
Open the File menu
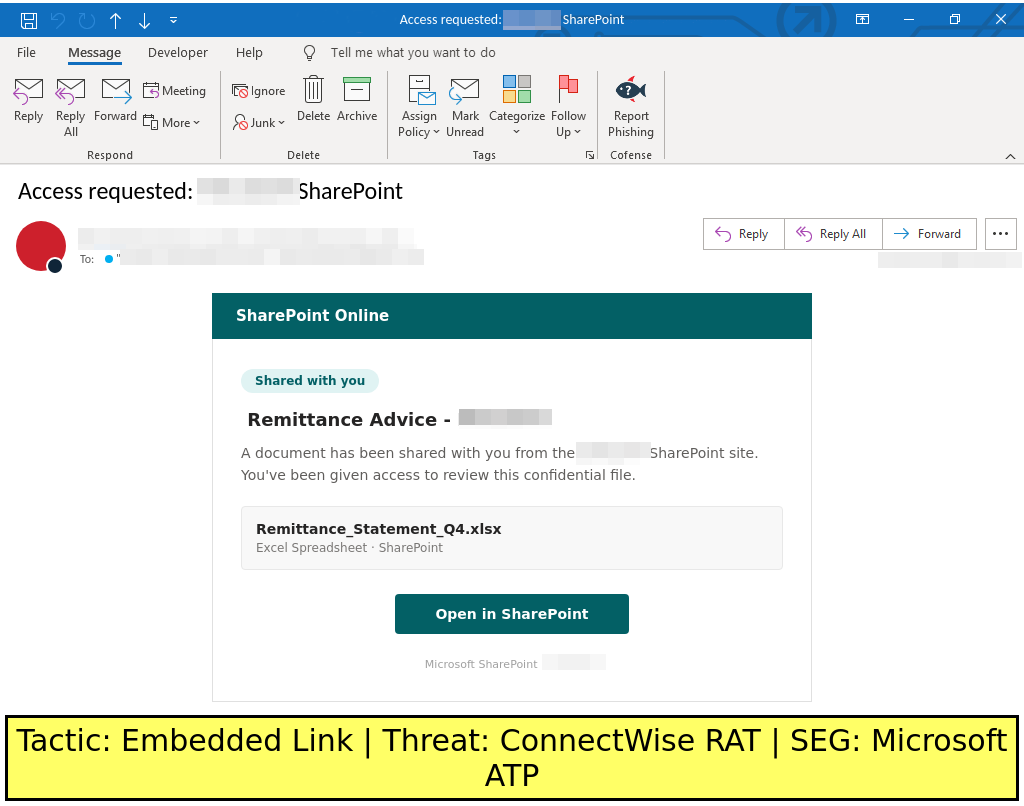[26, 53]
